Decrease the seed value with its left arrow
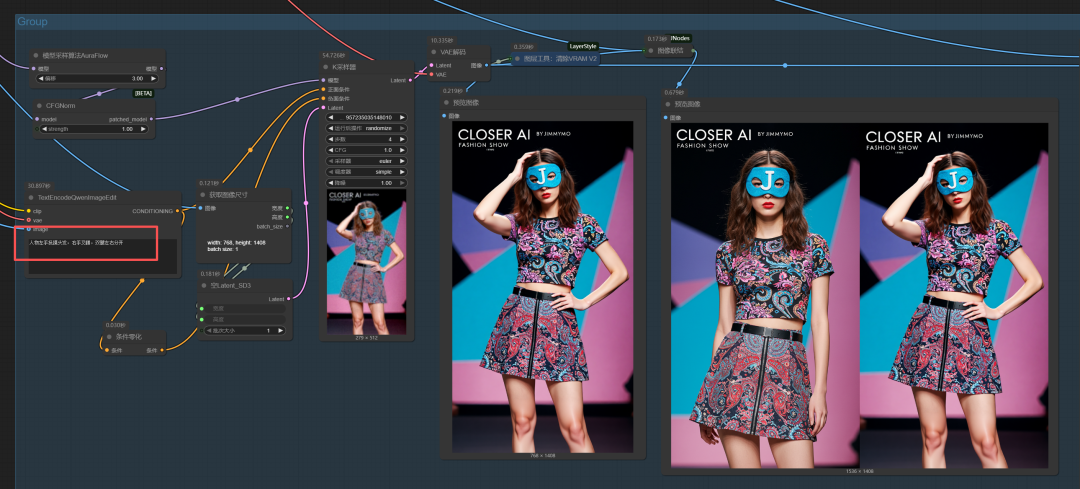 coord(330,118)
